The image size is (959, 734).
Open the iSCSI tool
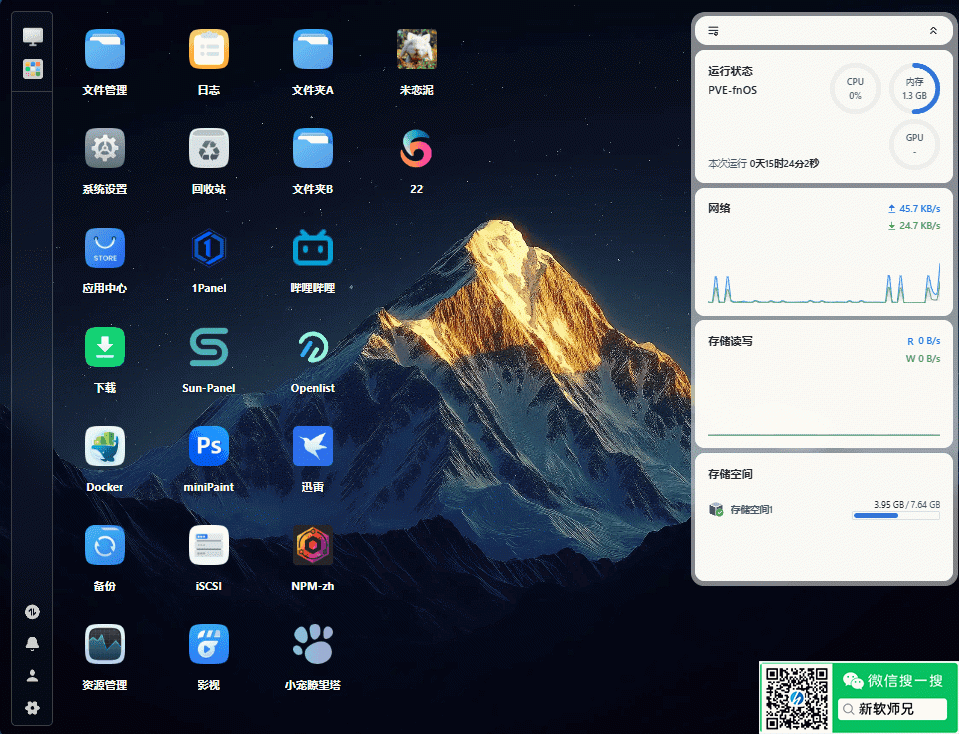208,545
